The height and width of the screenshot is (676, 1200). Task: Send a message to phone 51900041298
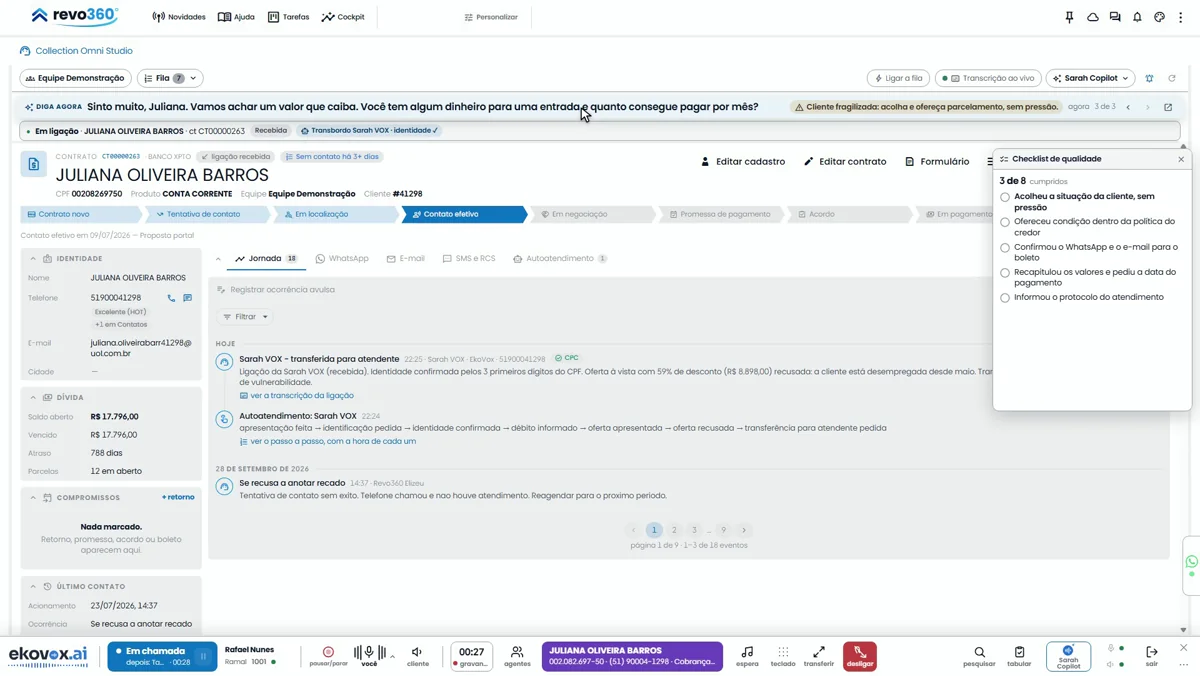187,298
